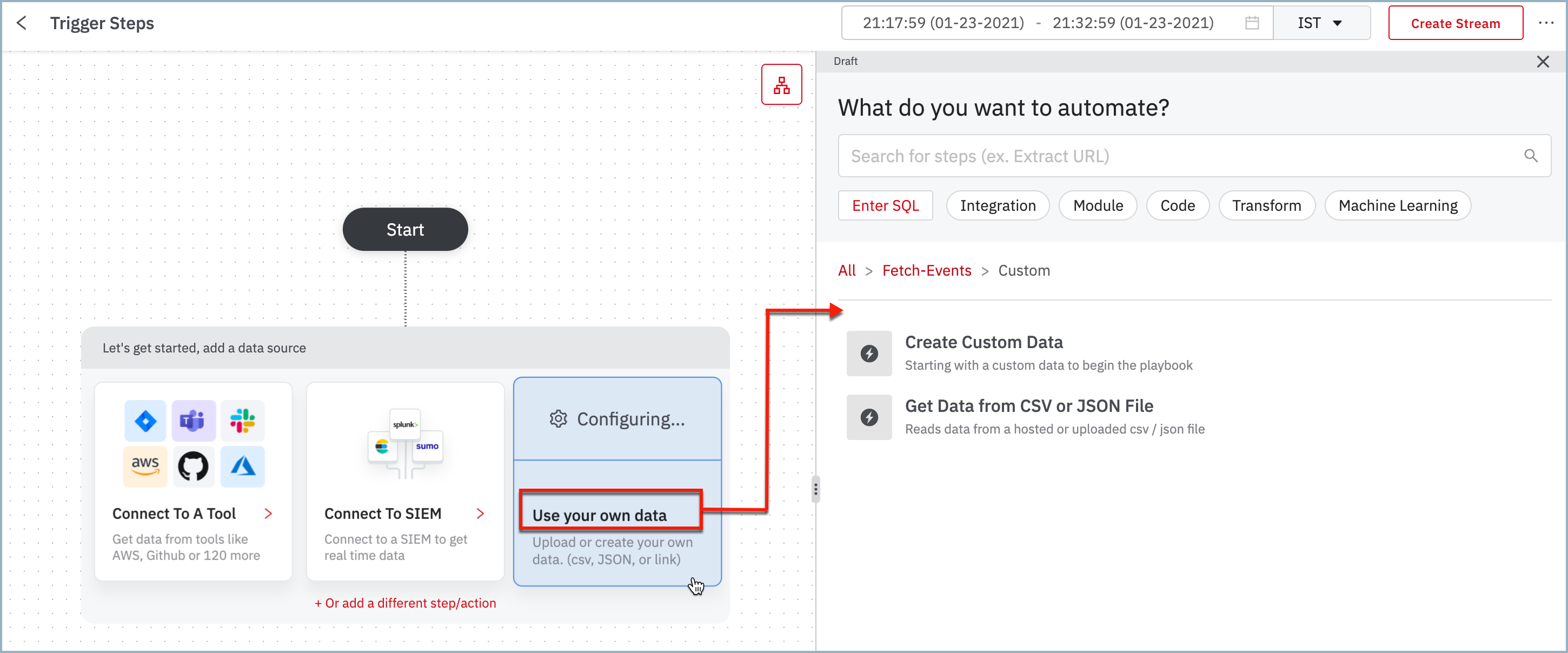Click the Jira diamond icon
The height and width of the screenshot is (653, 1568).
click(145, 421)
